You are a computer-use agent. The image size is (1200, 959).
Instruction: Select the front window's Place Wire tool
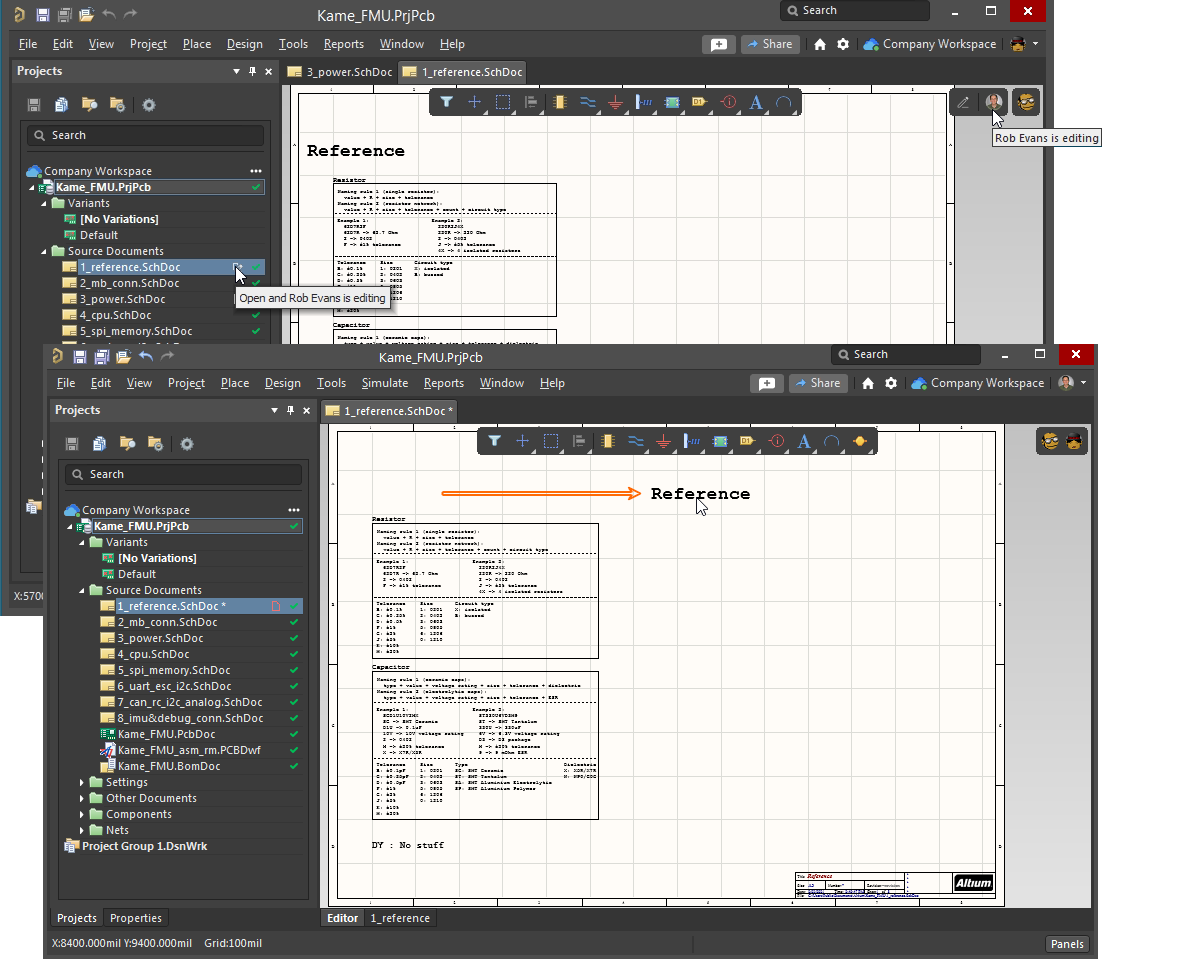(635, 441)
